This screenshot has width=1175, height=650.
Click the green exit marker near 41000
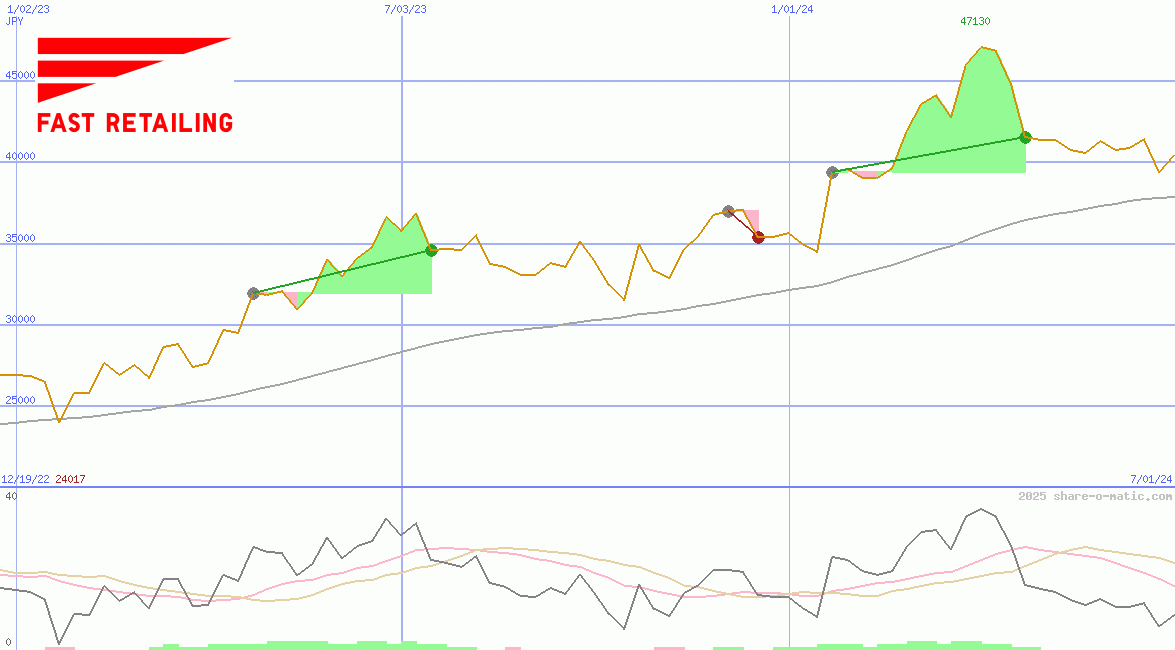(1025, 137)
